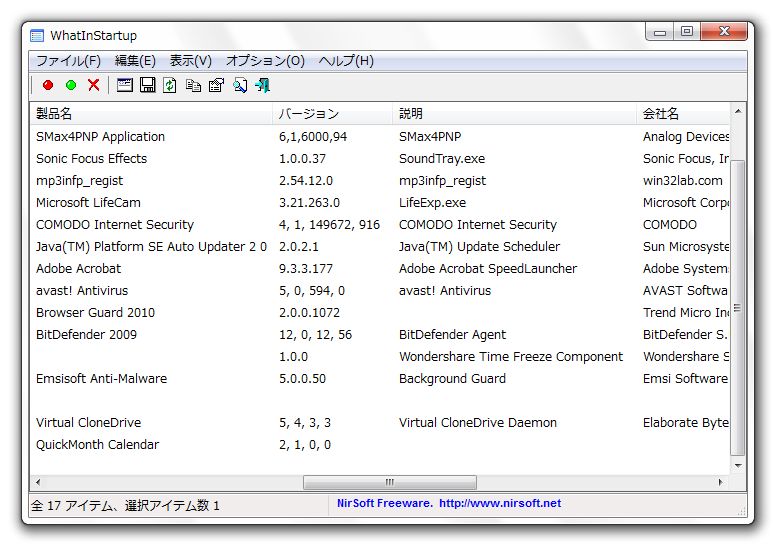
Task: Click version cell 6,1,6000,94
Action: tap(313, 137)
